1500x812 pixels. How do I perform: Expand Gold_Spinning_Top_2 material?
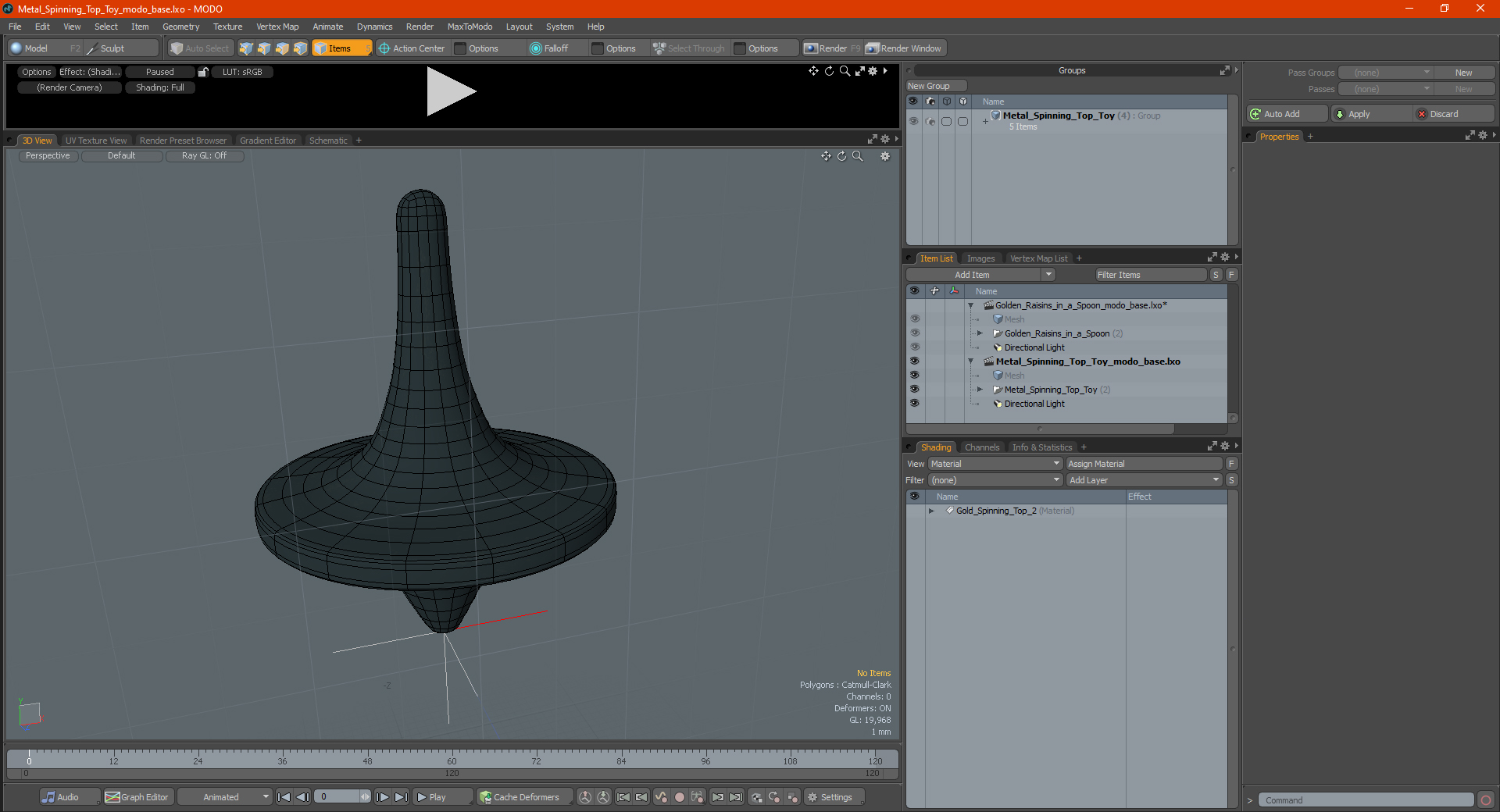(931, 511)
